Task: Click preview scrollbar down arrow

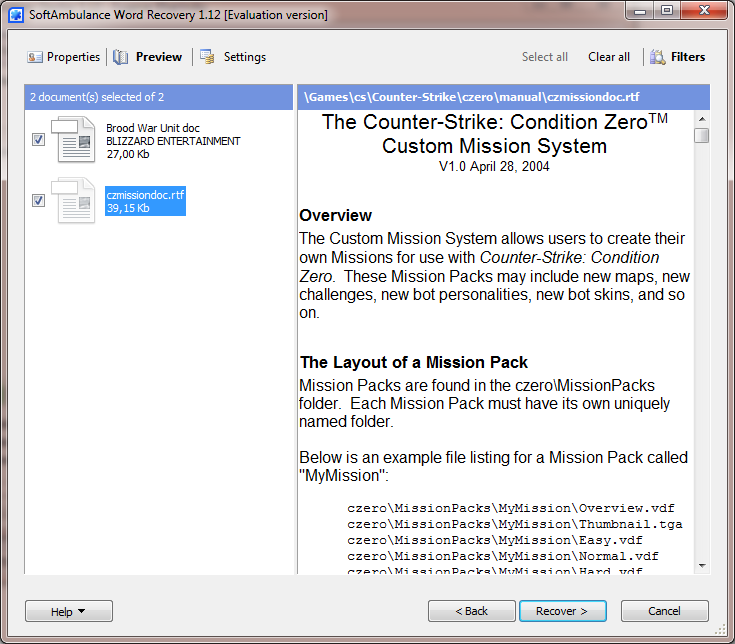Action: pos(702,566)
